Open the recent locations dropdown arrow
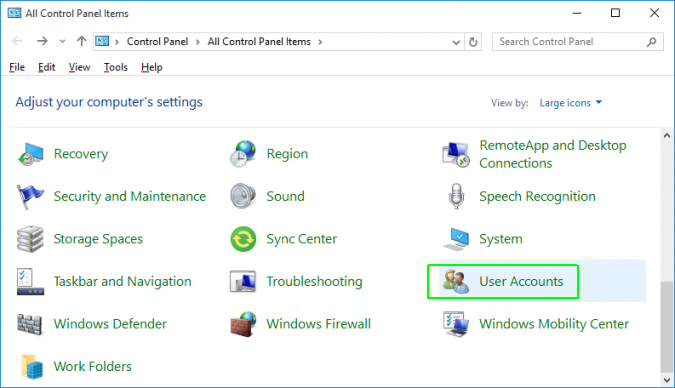This screenshot has height=388, width=675. point(62,41)
